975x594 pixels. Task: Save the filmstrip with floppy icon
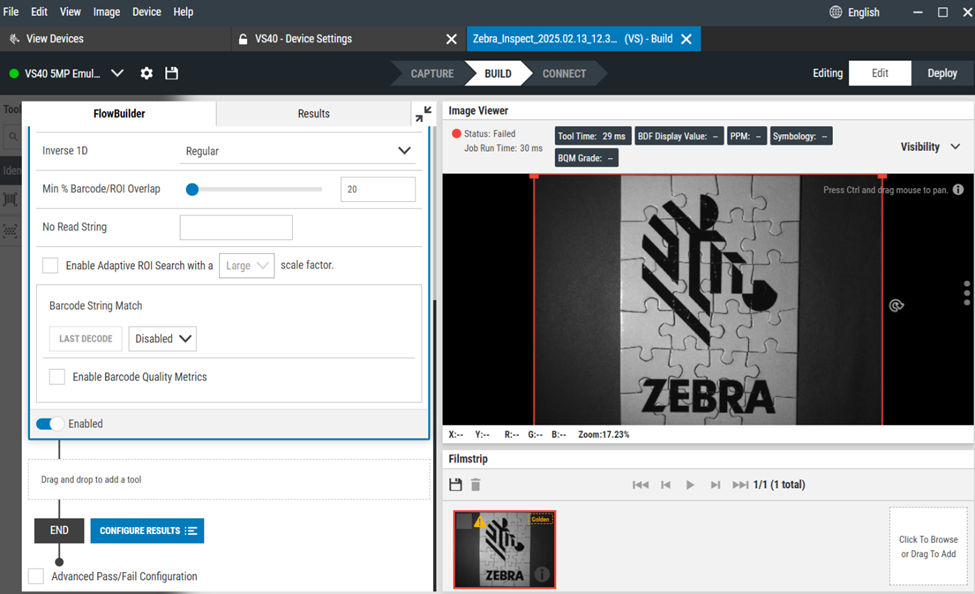point(456,485)
